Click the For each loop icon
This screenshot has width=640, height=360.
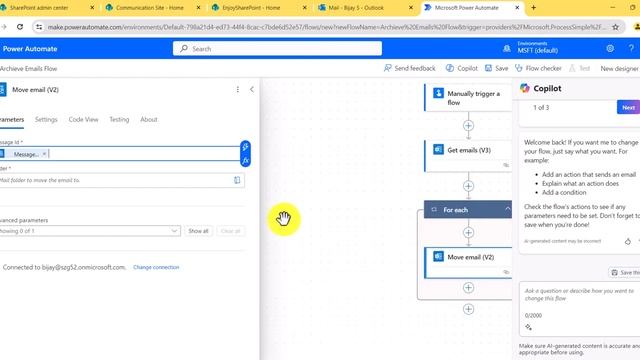click(434, 210)
